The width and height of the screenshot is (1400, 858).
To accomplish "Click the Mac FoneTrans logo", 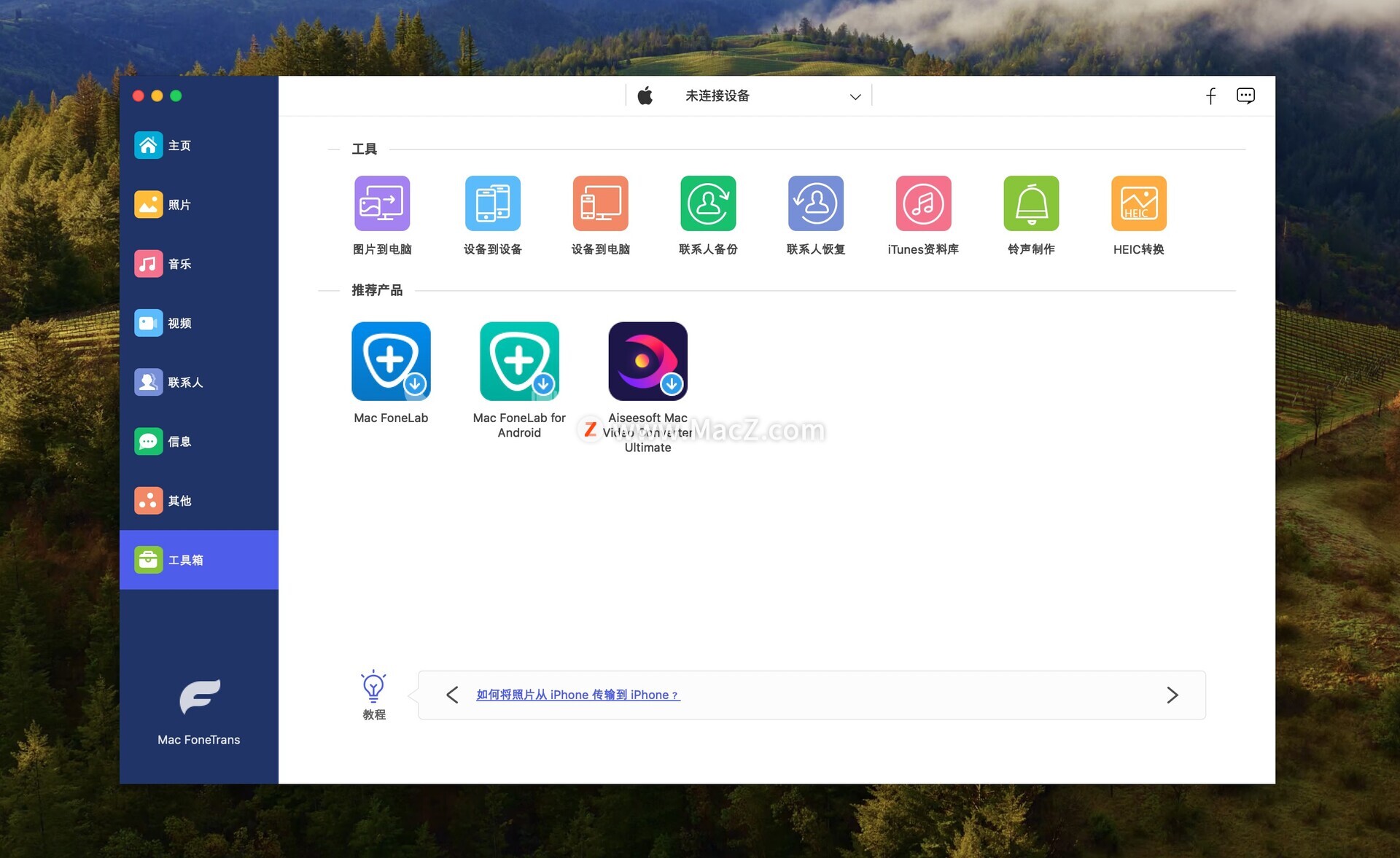I will coord(199,698).
